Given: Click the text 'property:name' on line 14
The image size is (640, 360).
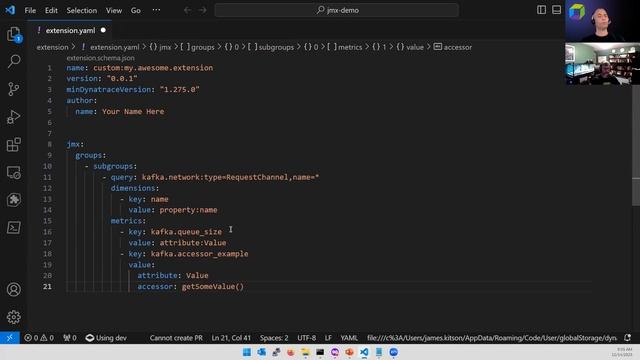Looking at the screenshot, I should [188, 210].
